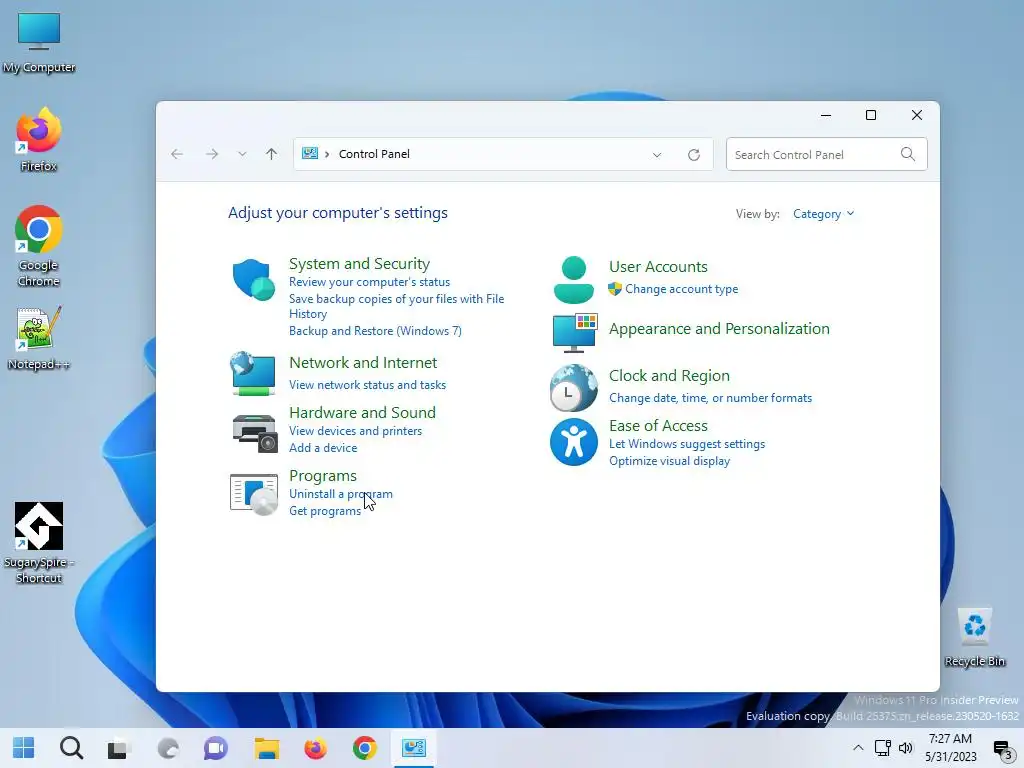This screenshot has width=1024, height=768.
Task: Click Change account type
Action: click(681, 289)
